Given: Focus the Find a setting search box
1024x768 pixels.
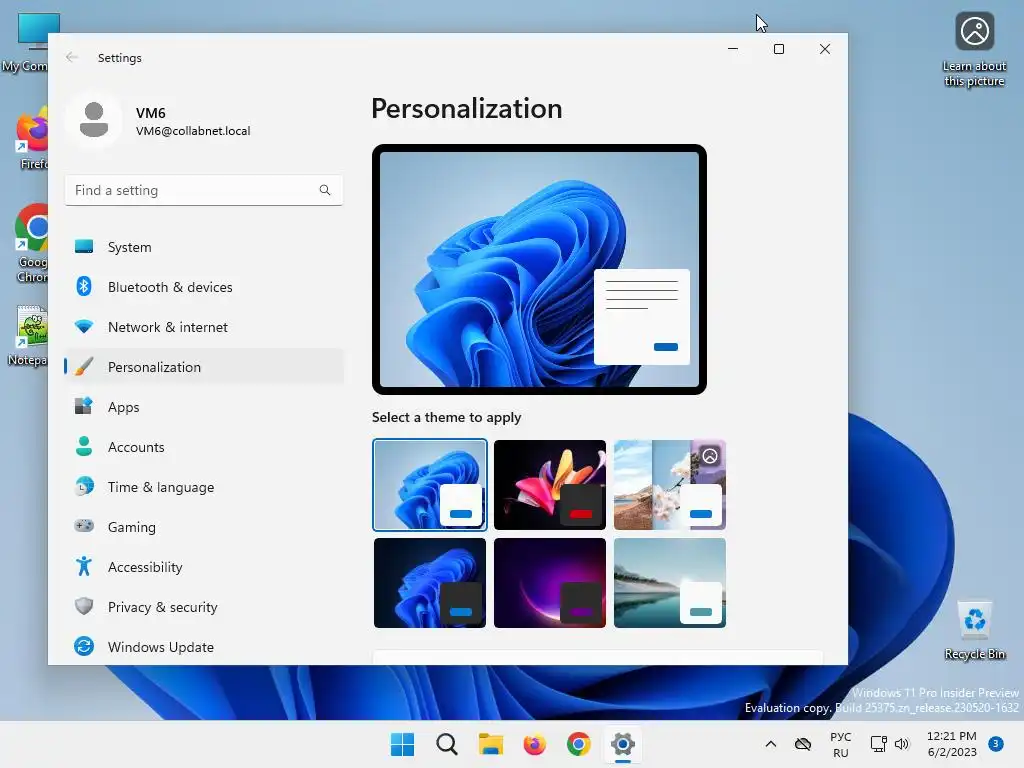Looking at the screenshot, I should click(x=204, y=190).
